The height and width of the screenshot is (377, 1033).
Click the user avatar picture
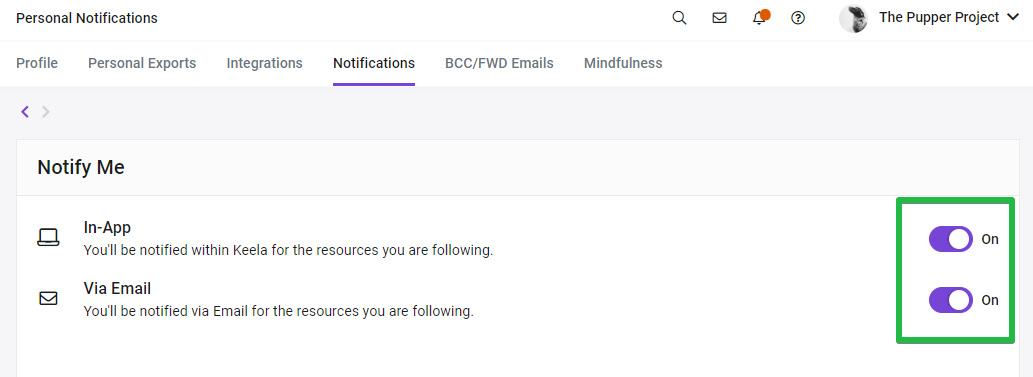point(853,18)
